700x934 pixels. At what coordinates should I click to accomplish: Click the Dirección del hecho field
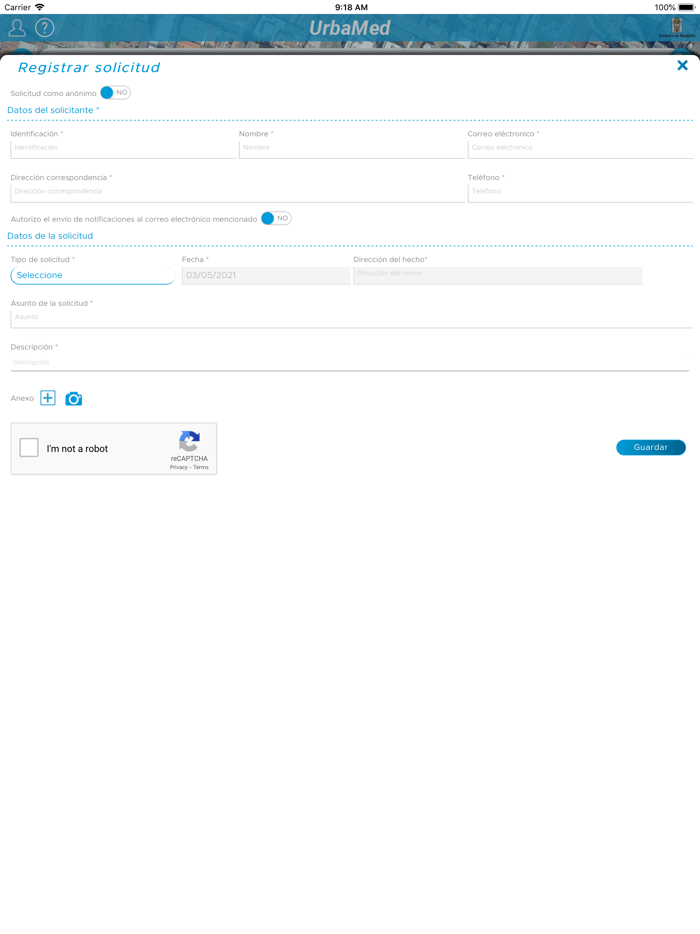pyautogui.click(x=497, y=275)
